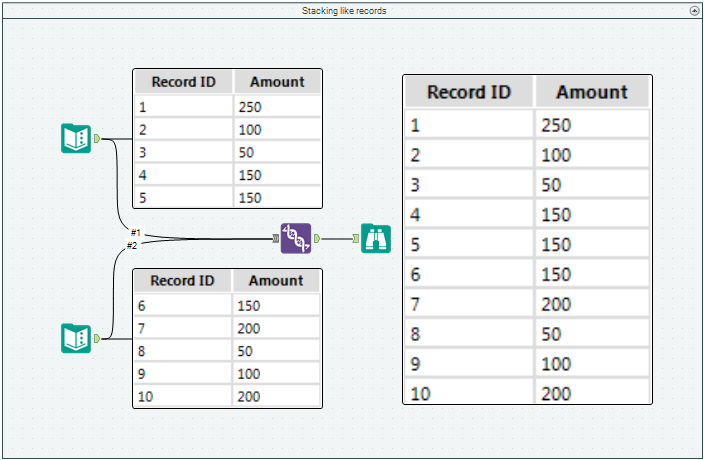This screenshot has height=460, width=704.
Task: Click Record ID 5 in top input table
Action: coord(142,198)
